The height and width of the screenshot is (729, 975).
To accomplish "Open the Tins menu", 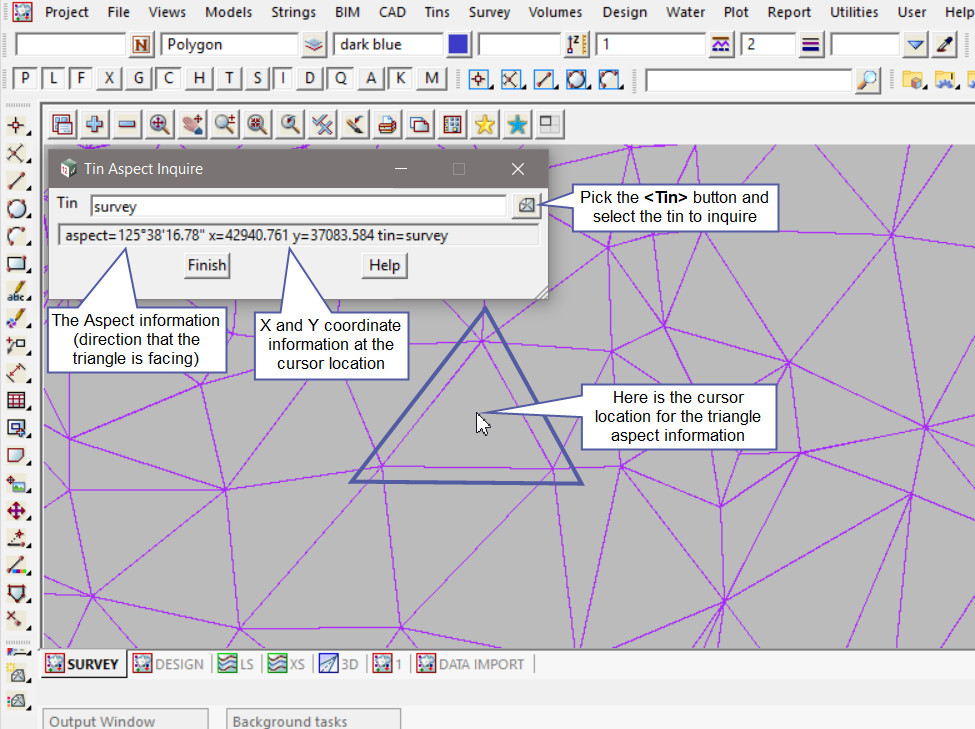I will (436, 12).
